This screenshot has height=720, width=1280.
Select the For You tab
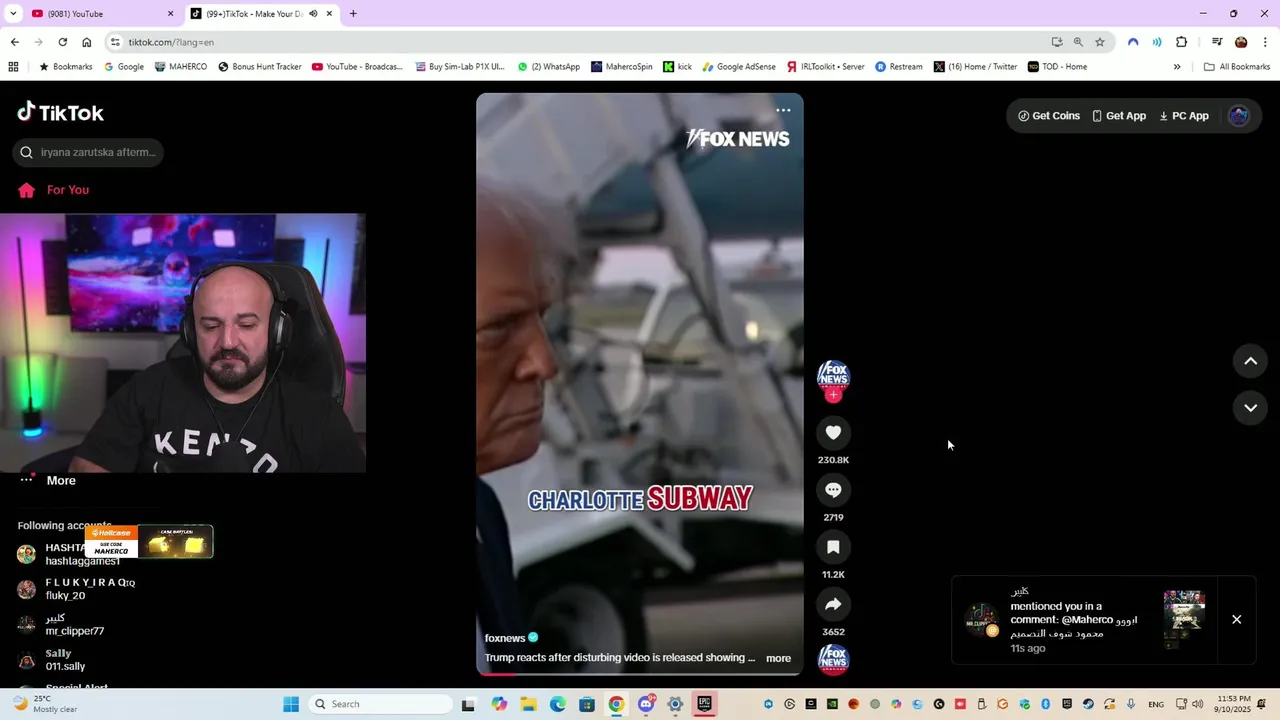point(54,190)
